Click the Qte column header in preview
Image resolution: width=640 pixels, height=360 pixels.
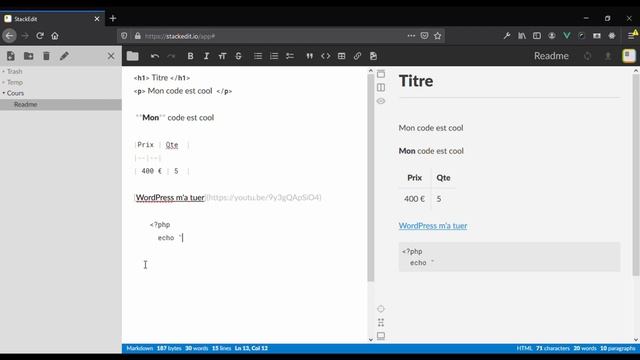click(x=443, y=178)
